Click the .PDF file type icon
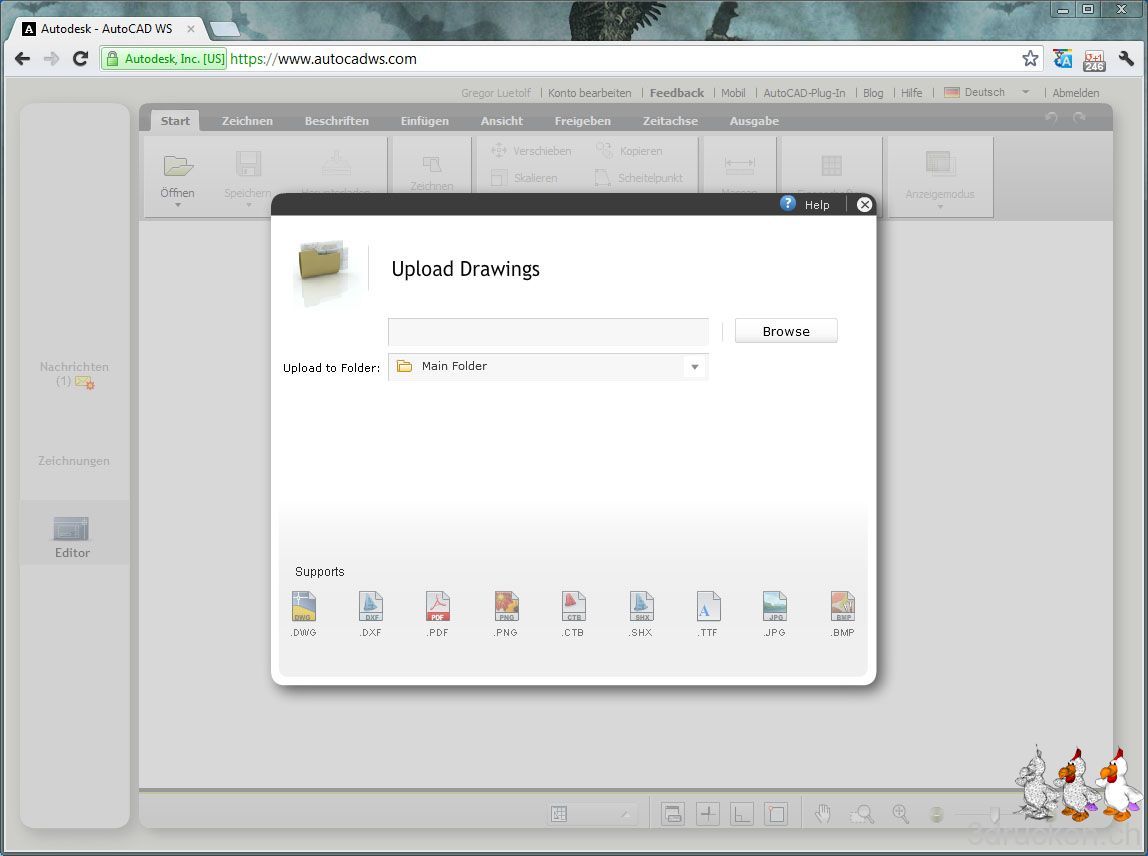This screenshot has width=1148, height=856. point(438,606)
